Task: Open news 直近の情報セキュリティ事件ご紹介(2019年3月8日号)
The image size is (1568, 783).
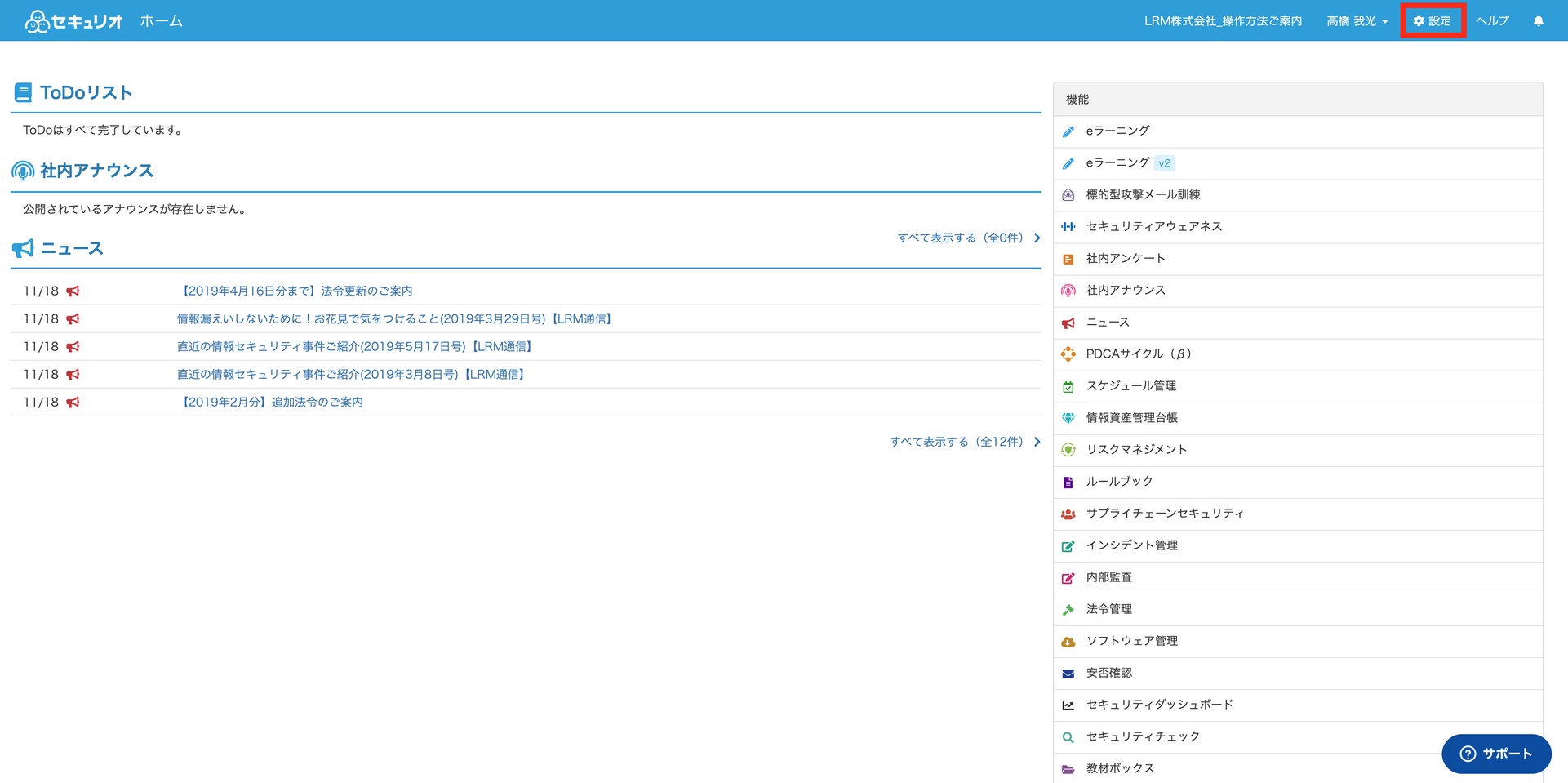Action: click(x=352, y=375)
